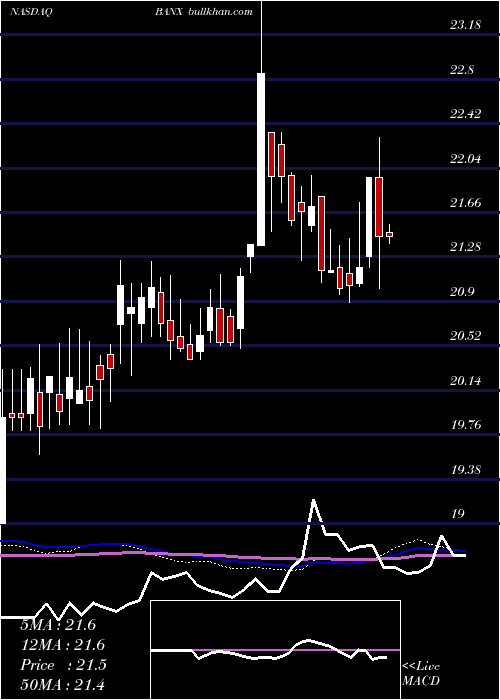Click the NASDAQ exchange label

(31, 12)
